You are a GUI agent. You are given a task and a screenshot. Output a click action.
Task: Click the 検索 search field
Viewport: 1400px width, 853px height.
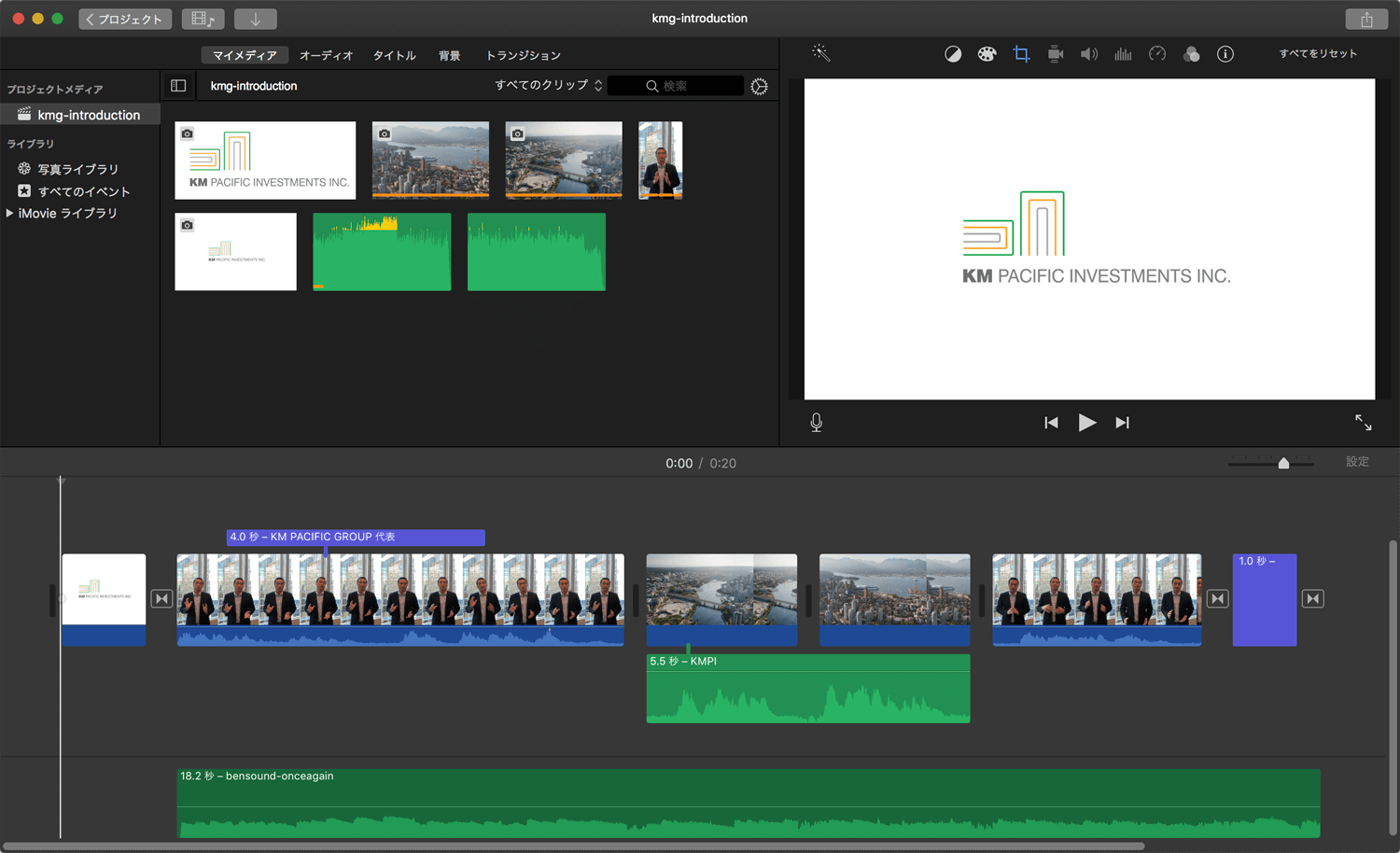676,86
